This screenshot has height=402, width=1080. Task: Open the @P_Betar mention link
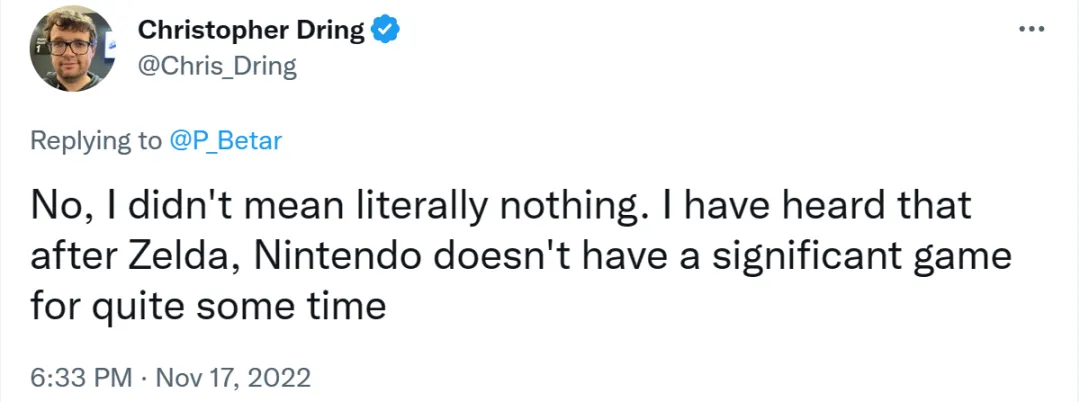click(x=224, y=141)
